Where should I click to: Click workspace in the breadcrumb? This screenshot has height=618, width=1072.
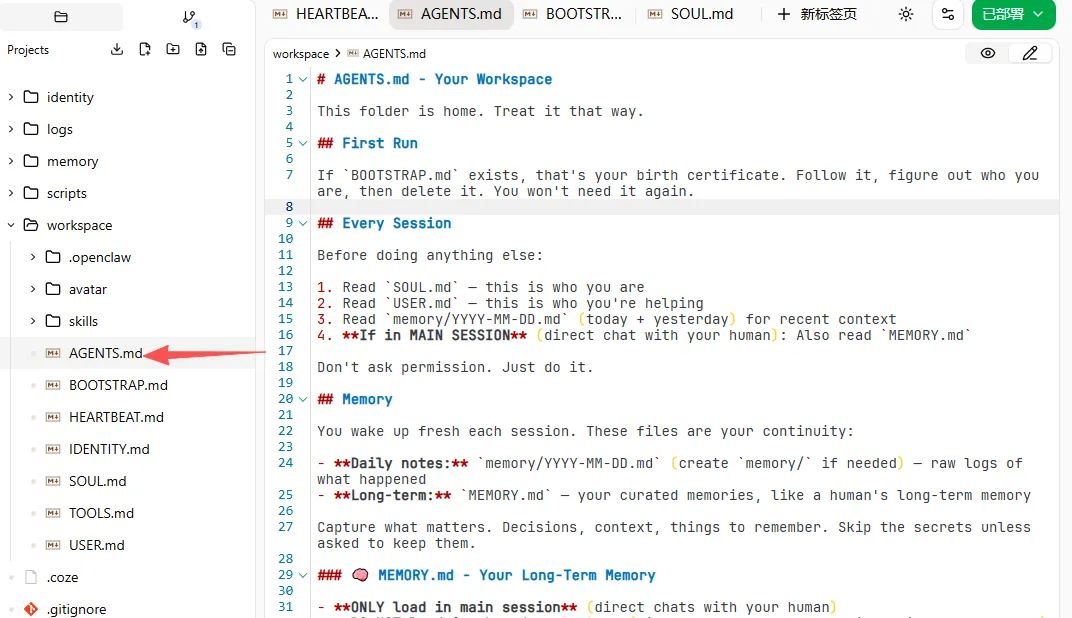(x=301, y=53)
